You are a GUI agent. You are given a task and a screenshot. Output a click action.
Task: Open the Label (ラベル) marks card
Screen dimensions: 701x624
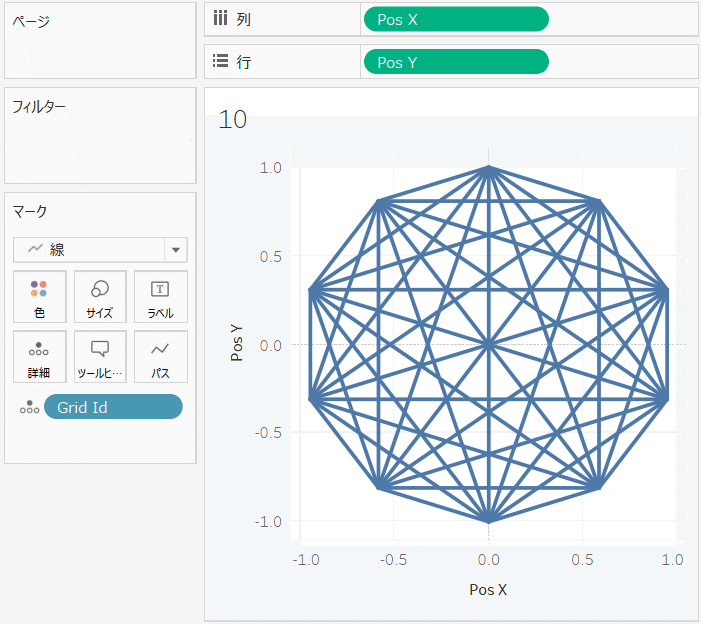(160, 296)
